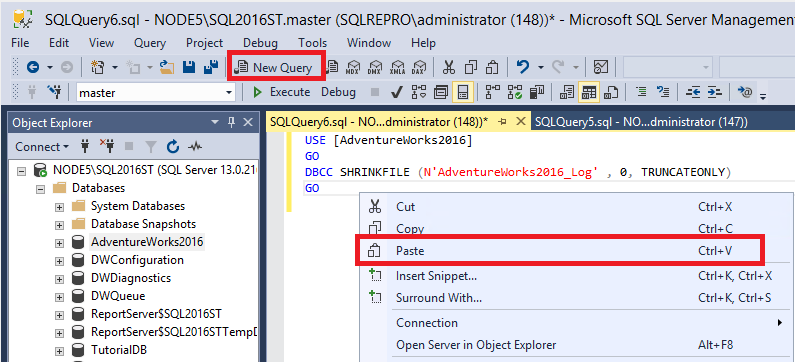Start a new DAX query

419,67
